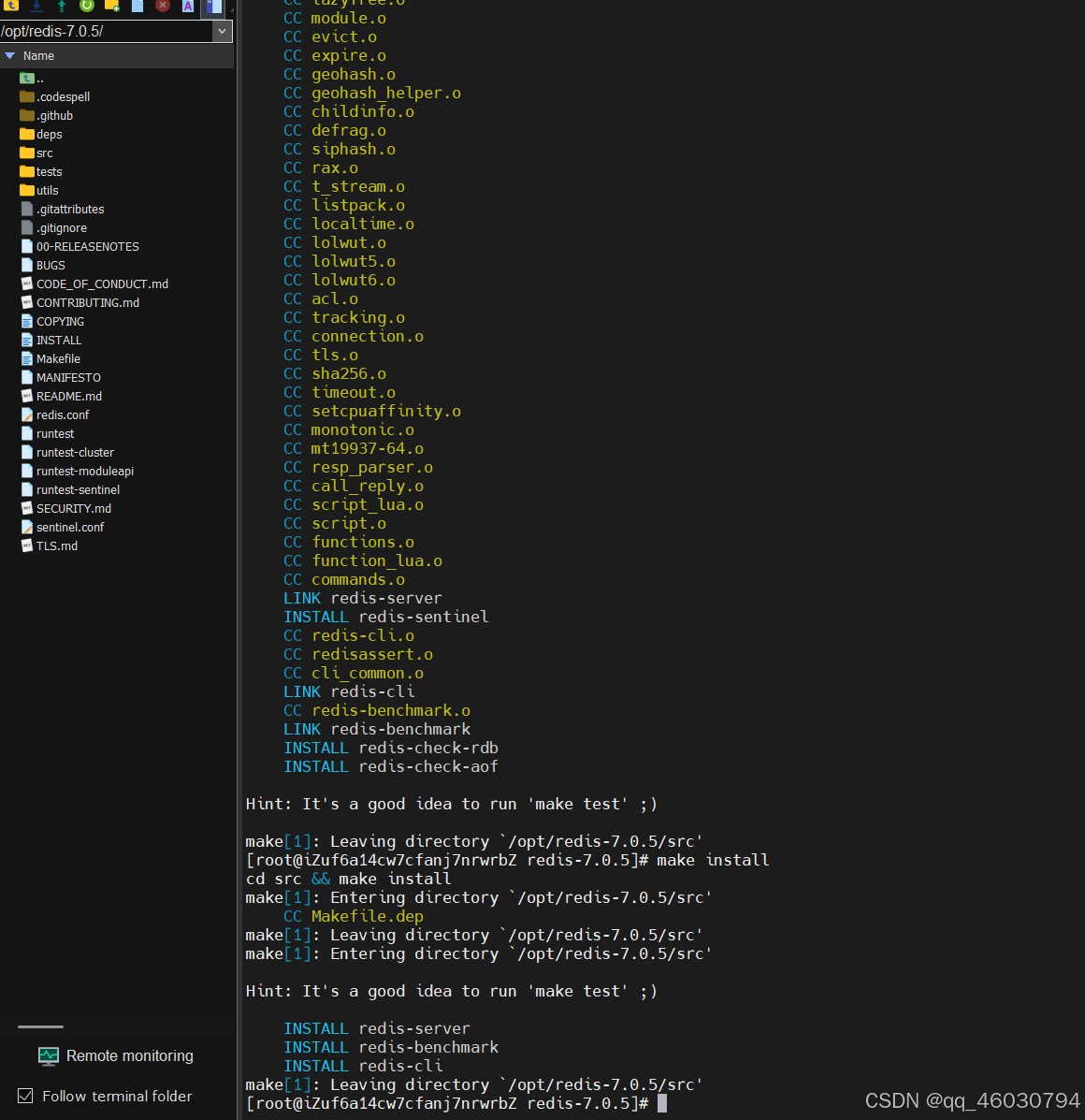Toggle the Follow terminal folder checkbox

(x=25, y=1096)
